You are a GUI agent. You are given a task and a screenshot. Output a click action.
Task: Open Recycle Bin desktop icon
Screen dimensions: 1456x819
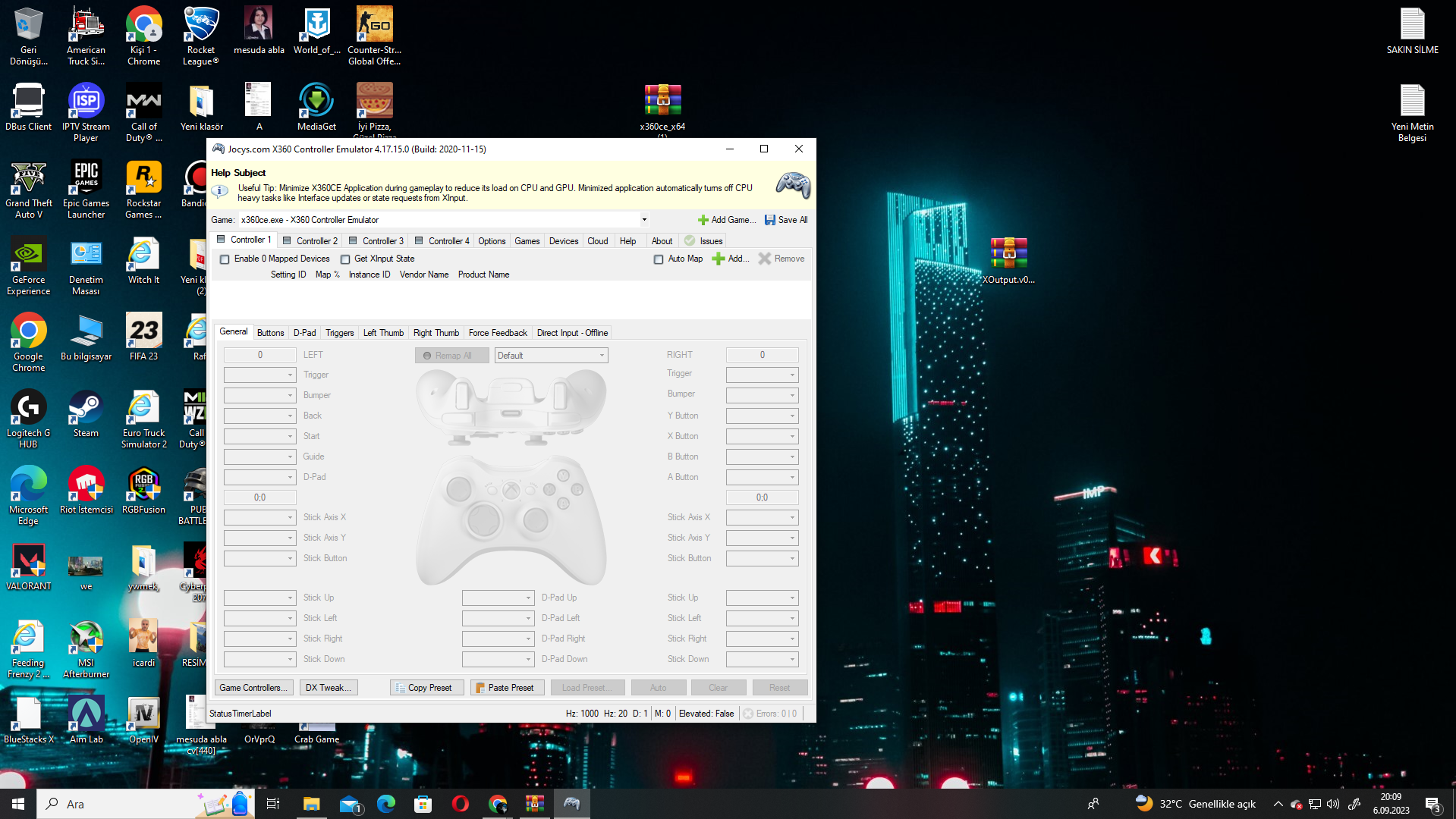tap(28, 36)
